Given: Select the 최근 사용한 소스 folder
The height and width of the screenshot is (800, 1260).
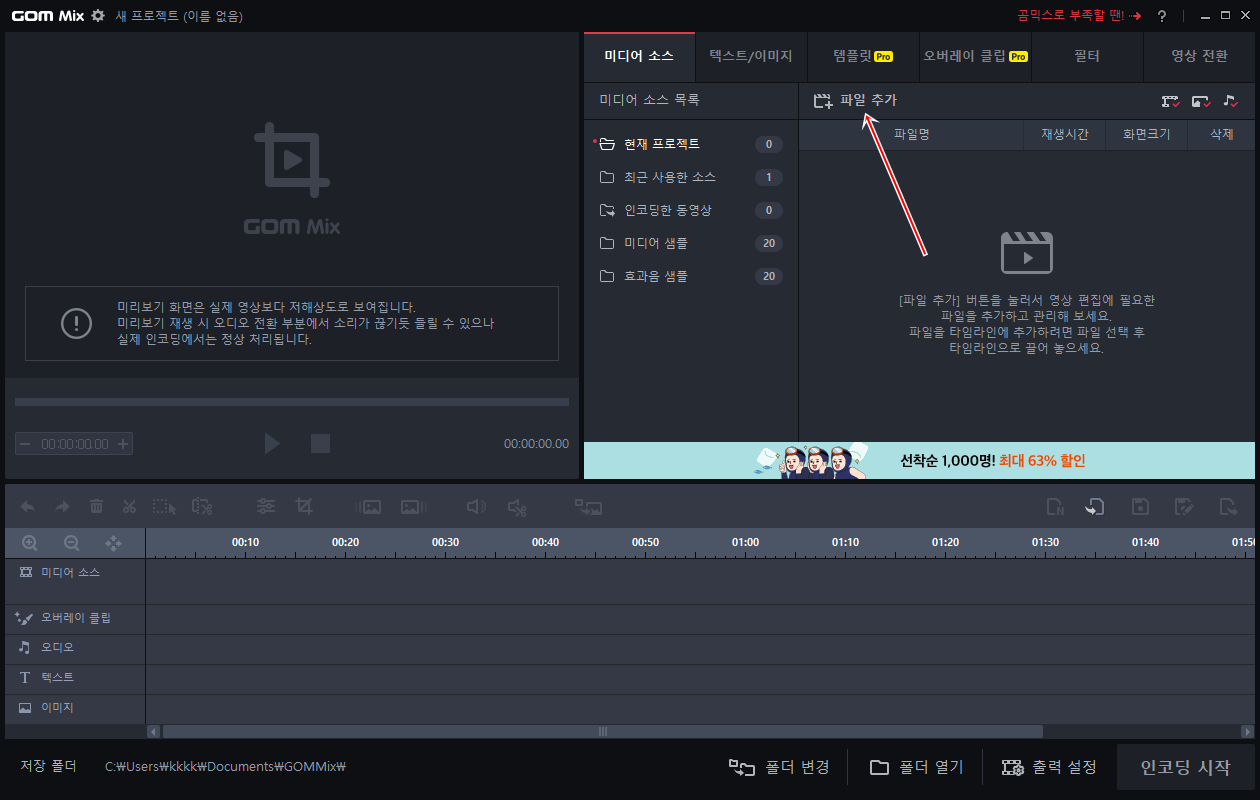Looking at the screenshot, I should (x=691, y=177).
